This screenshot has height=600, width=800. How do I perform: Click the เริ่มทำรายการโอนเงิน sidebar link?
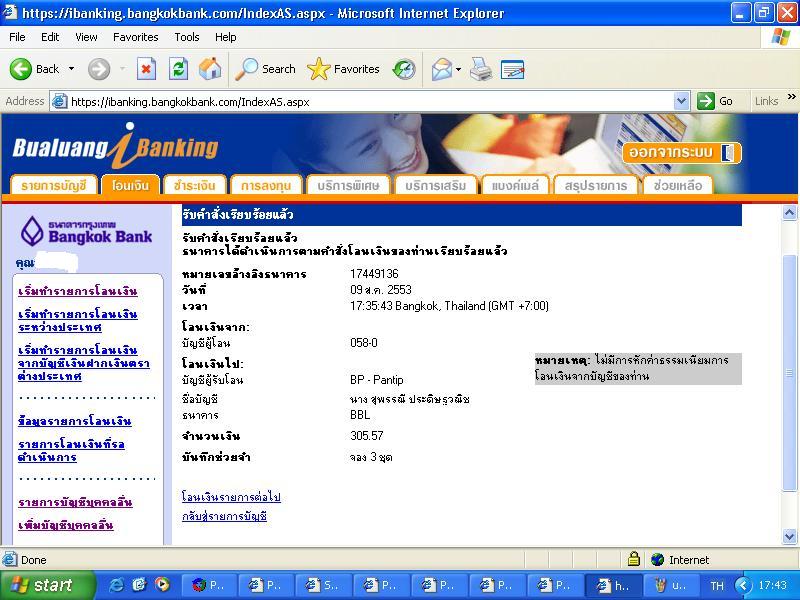[78, 291]
